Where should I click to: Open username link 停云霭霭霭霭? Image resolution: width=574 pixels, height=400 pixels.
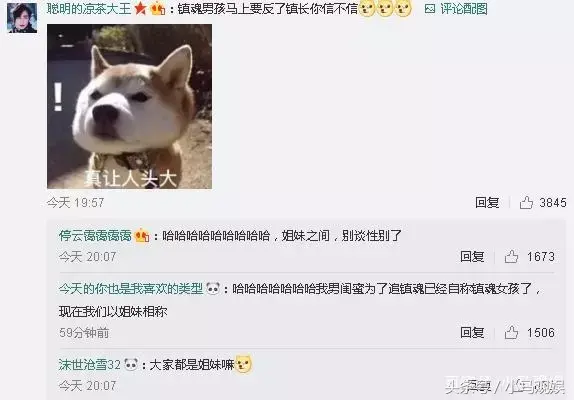click(x=95, y=235)
